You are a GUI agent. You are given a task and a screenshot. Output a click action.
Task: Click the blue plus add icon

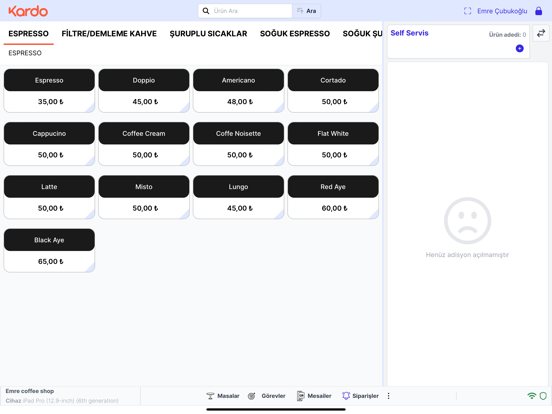tap(520, 49)
